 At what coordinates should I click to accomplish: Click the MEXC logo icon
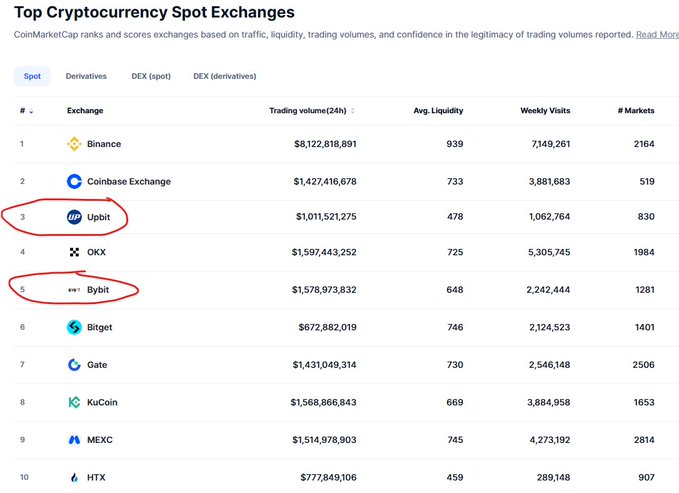pos(74,440)
